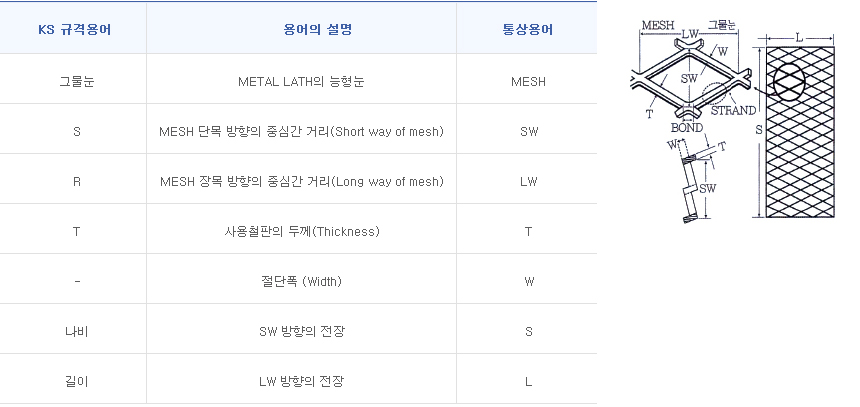The image size is (860, 407).
Task: Click the "STRAND" label in the diagram
Action: [733, 111]
